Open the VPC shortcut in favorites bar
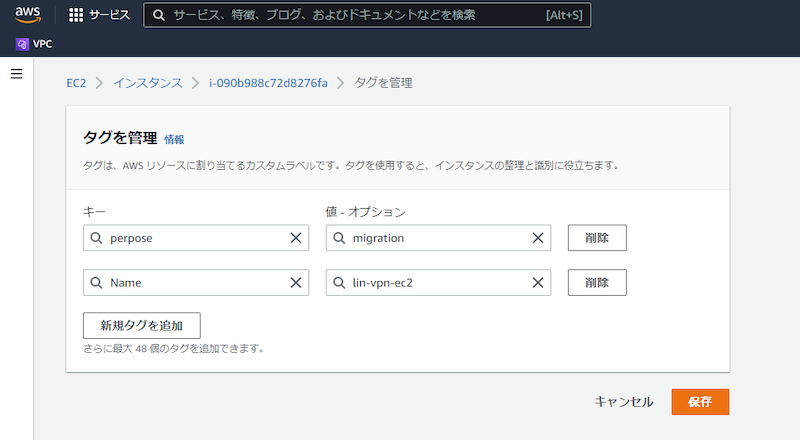800x440 pixels. coord(34,44)
